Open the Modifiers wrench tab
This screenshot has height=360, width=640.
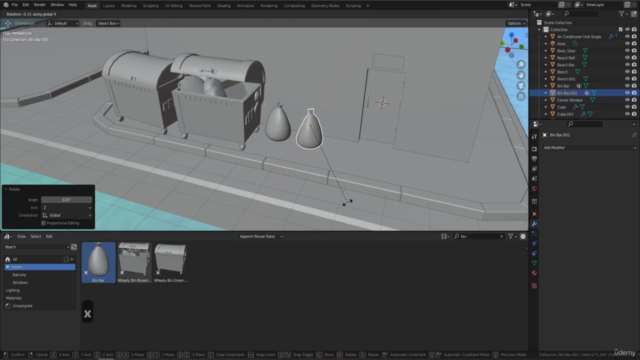pos(534,224)
